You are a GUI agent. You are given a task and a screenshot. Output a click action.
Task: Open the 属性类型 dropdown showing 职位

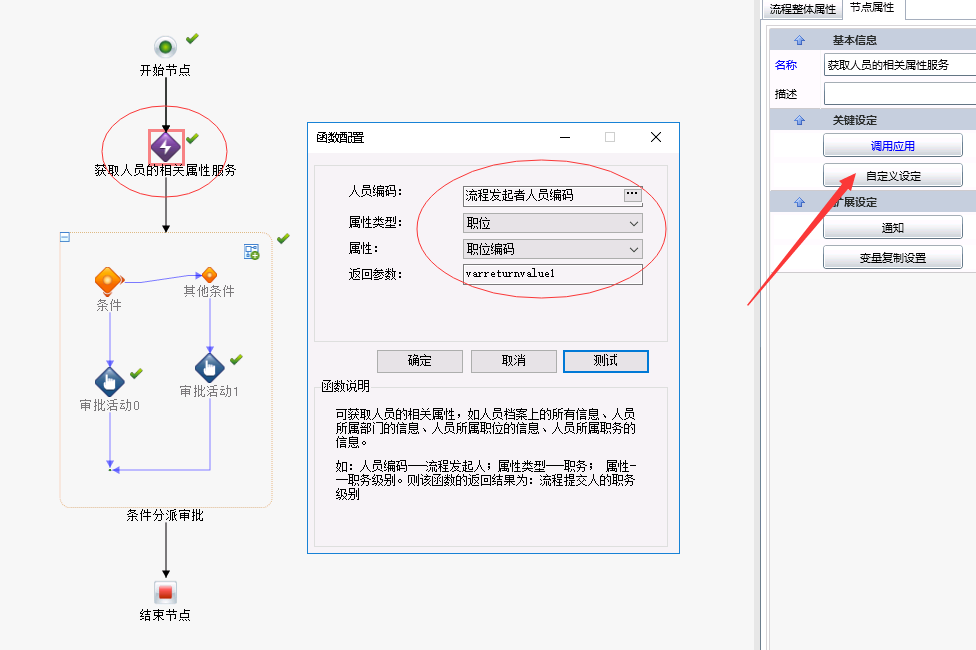tap(553, 224)
